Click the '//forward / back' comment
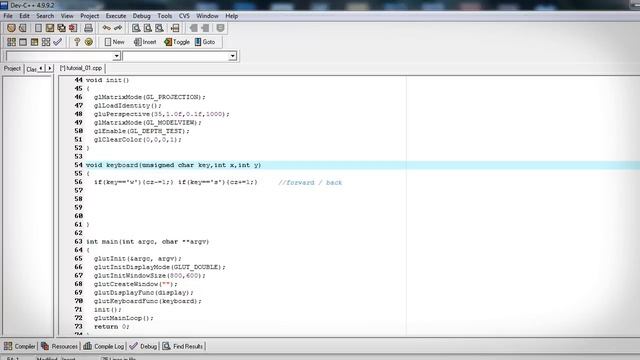The width and height of the screenshot is (640, 360). click(310, 182)
